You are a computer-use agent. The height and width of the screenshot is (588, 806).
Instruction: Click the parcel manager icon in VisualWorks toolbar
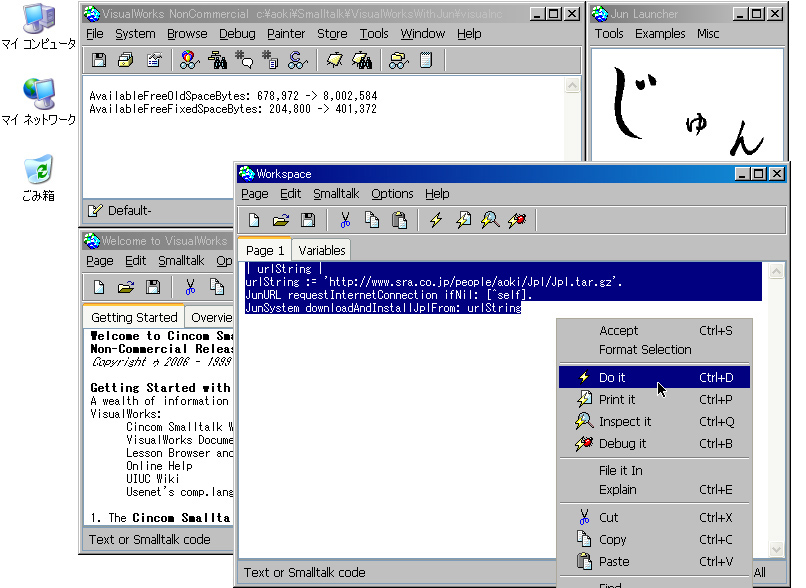pos(398,60)
